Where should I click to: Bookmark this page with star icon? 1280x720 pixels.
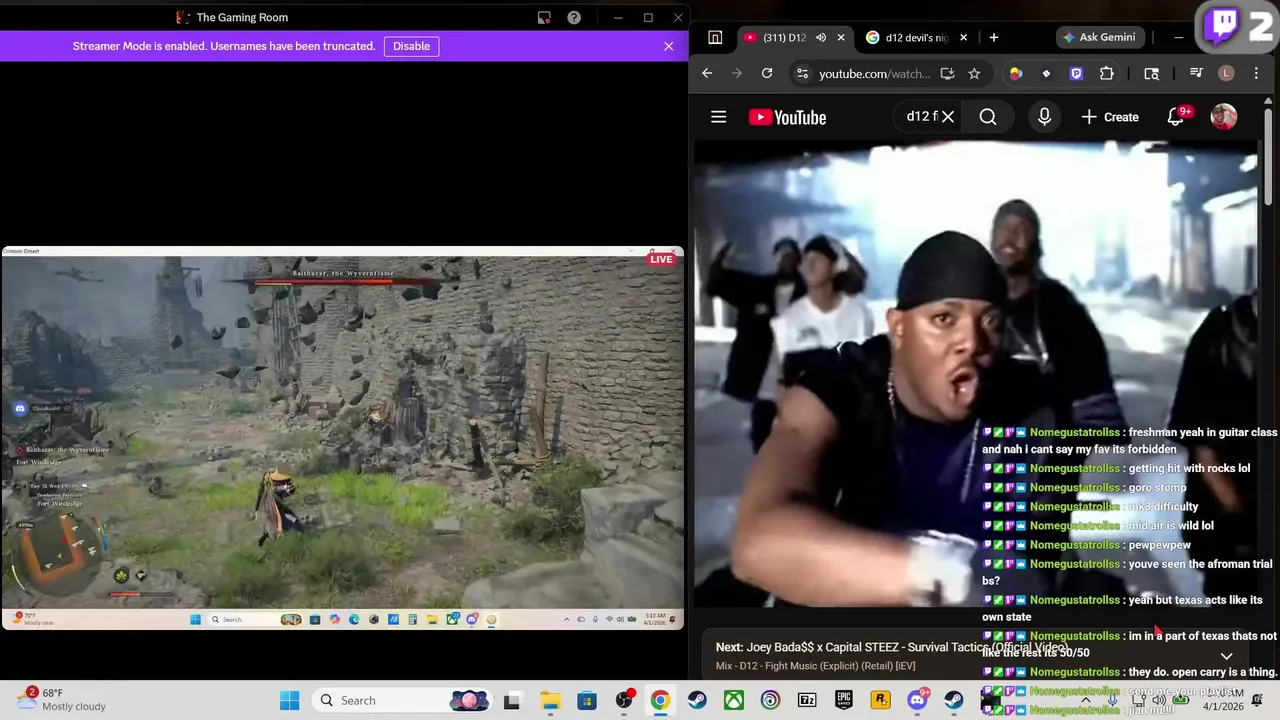coord(974,73)
